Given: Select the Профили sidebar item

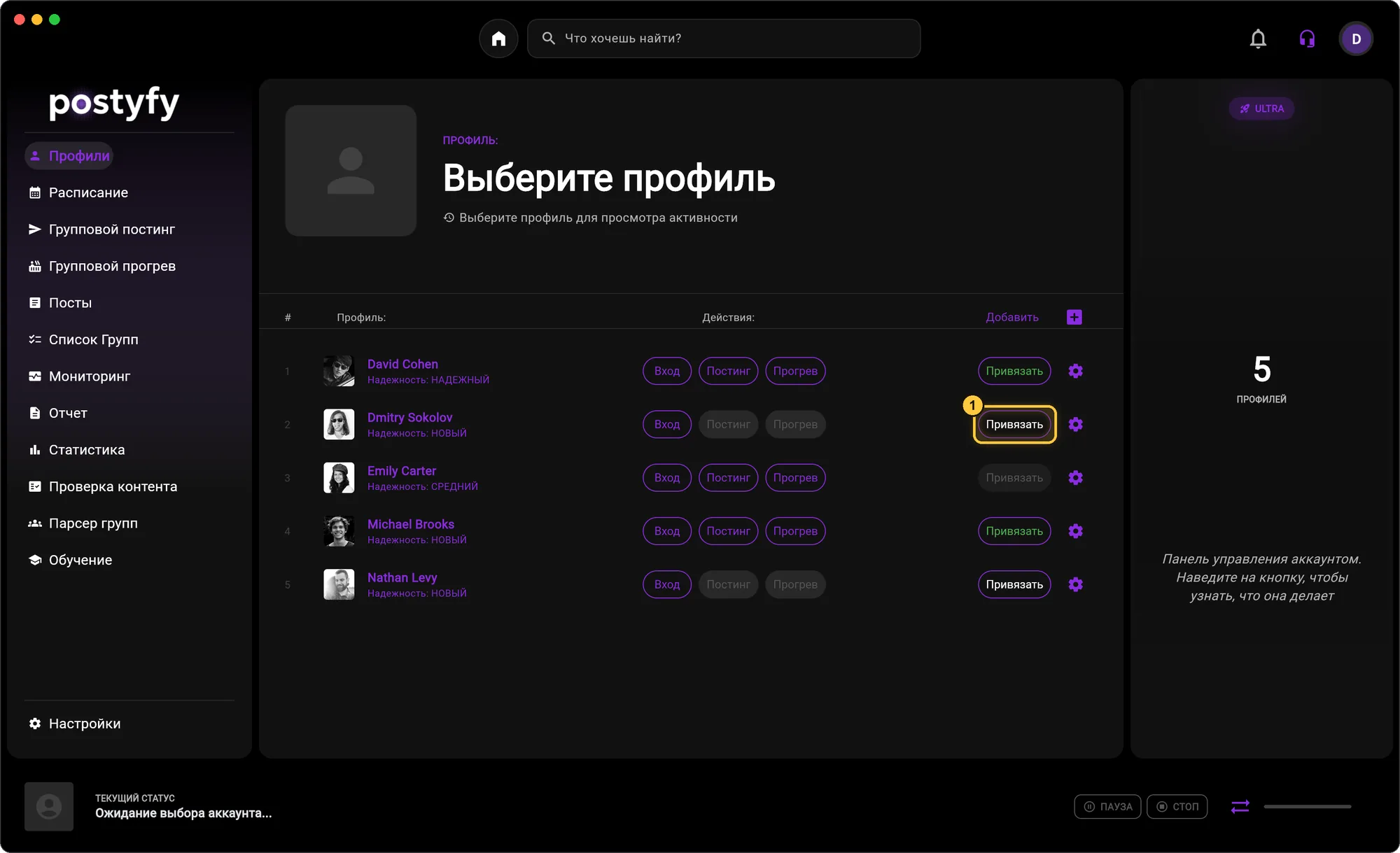Looking at the screenshot, I should tap(69, 155).
